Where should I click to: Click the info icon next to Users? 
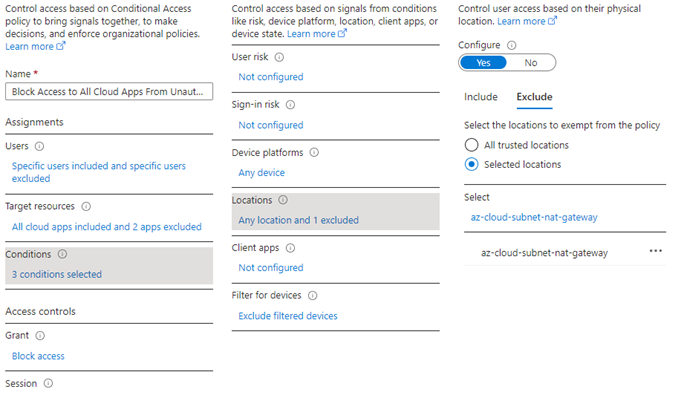(39, 146)
